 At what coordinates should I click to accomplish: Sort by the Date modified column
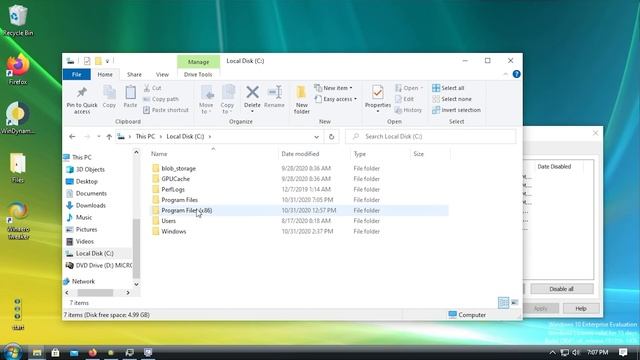(300, 154)
